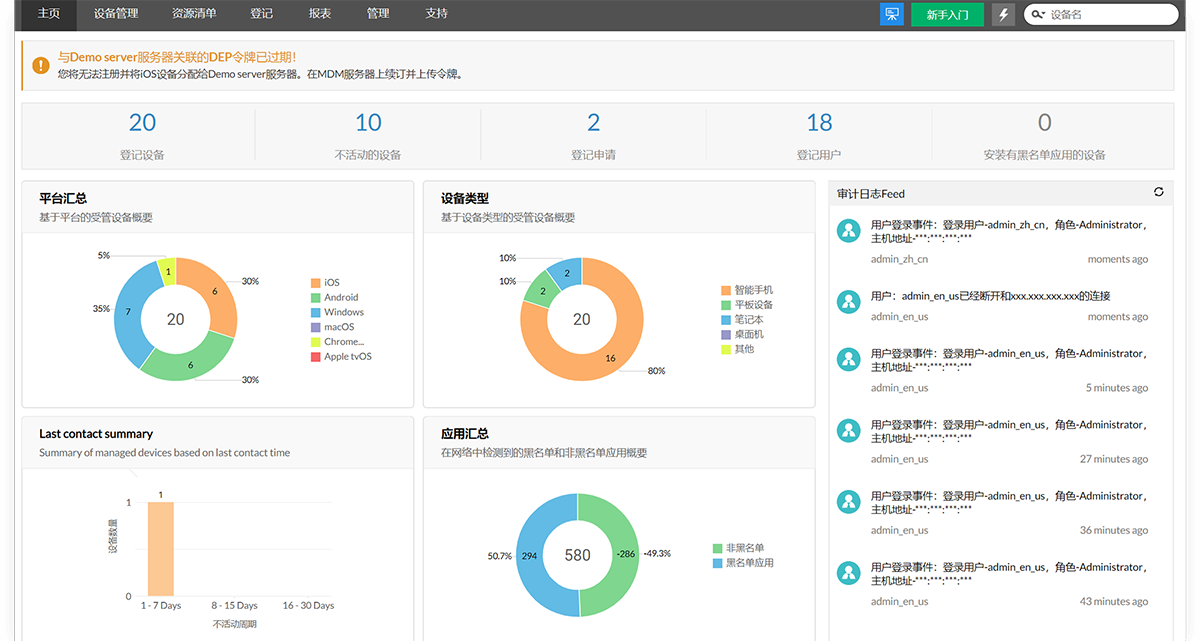Open the 登记设备 count of 20
The width and height of the screenshot is (1200, 641).
142,123
